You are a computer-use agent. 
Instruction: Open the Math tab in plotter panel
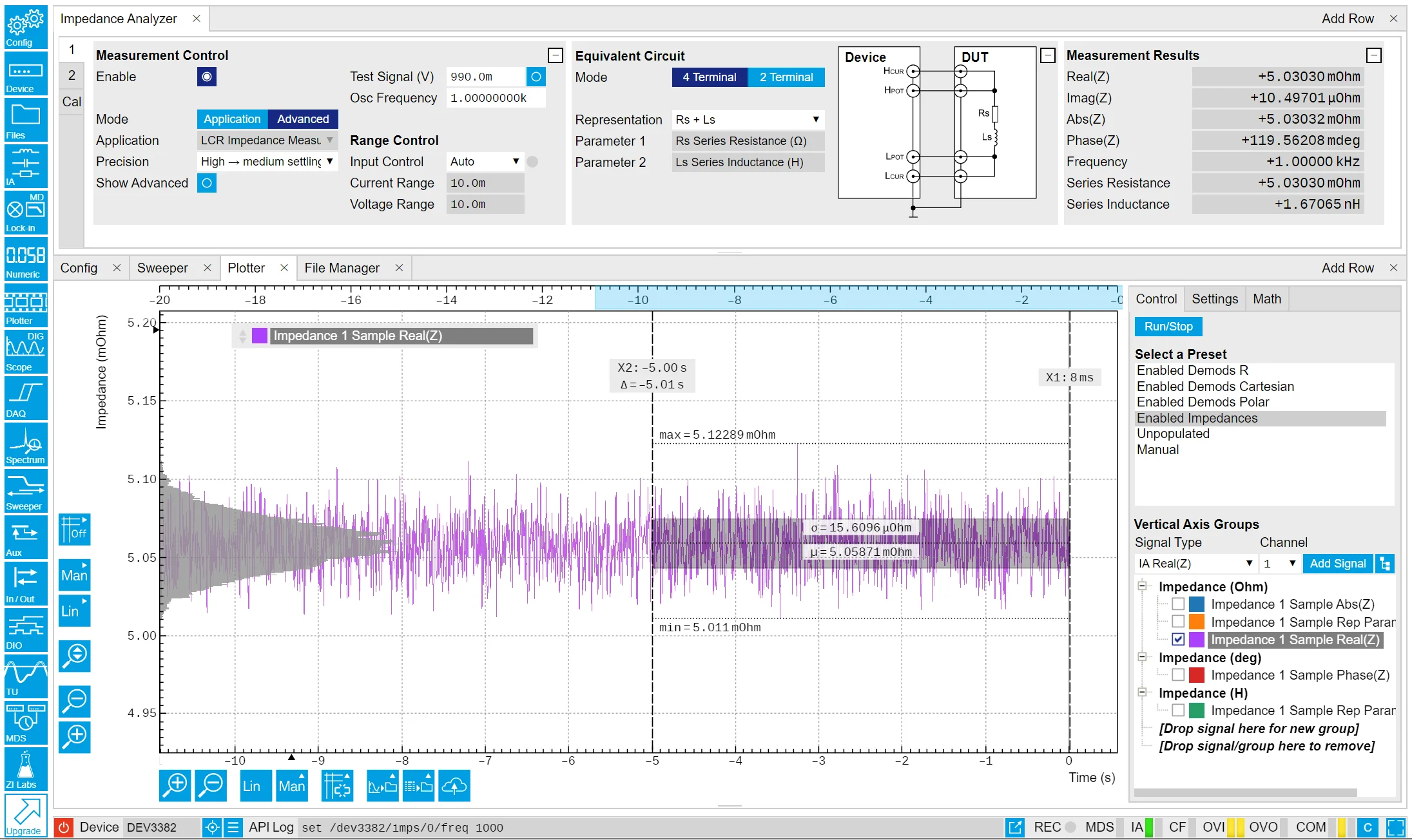(x=1267, y=299)
